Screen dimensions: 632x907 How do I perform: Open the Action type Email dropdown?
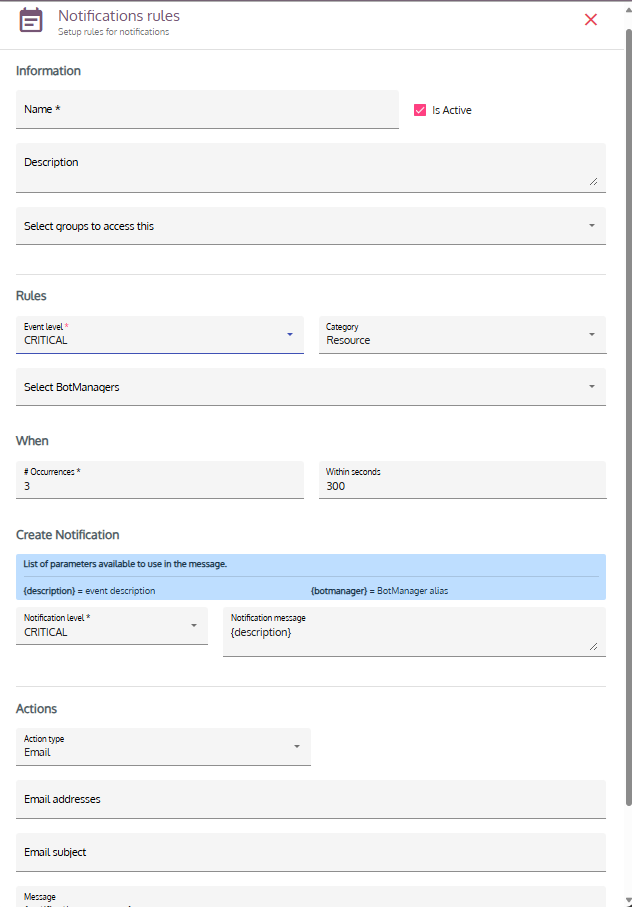coord(163,747)
